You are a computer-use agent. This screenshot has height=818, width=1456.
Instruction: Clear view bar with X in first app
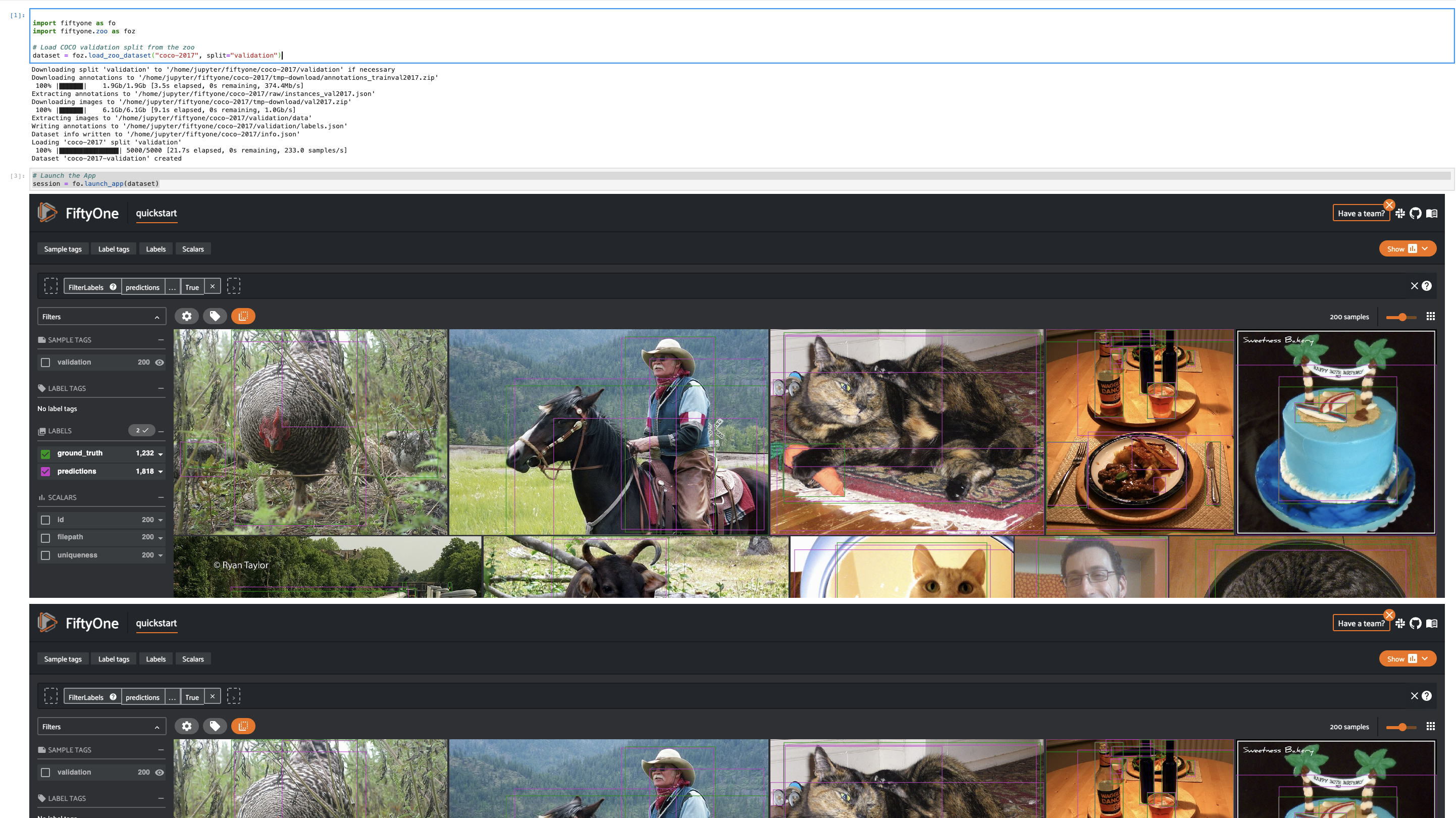coord(1414,286)
